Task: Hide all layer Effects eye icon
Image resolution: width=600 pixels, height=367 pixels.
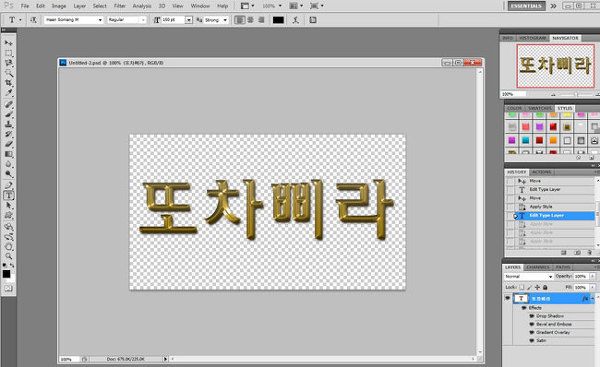Action: click(525, 308)
